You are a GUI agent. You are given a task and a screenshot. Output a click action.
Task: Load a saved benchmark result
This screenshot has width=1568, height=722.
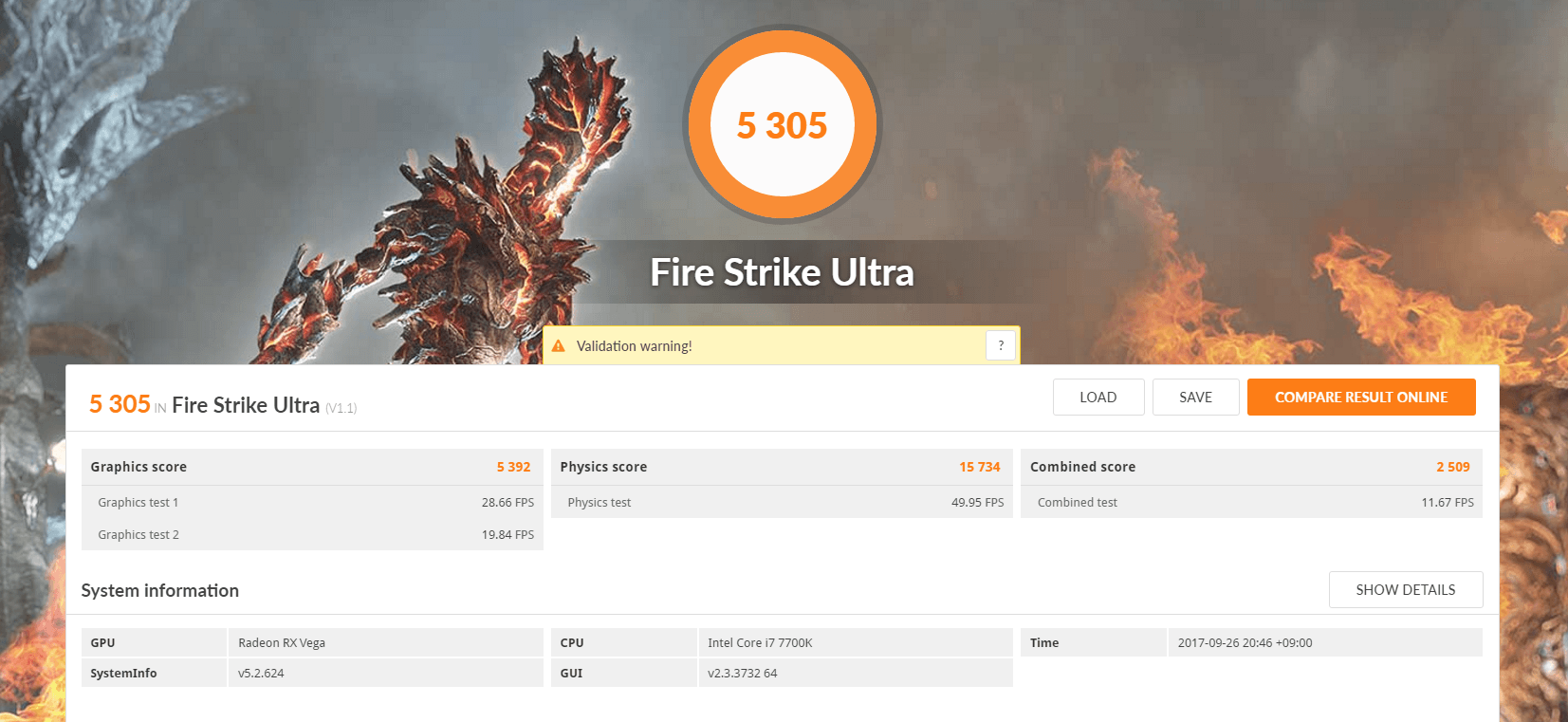tap(1098, 398)
